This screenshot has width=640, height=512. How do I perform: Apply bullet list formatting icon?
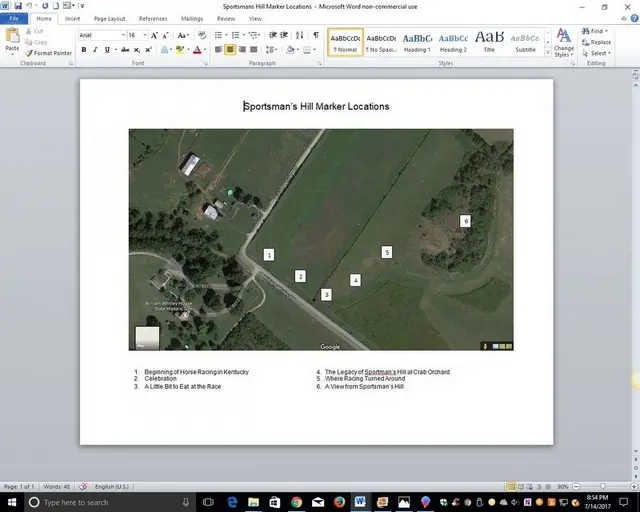(x=219, y=35)
